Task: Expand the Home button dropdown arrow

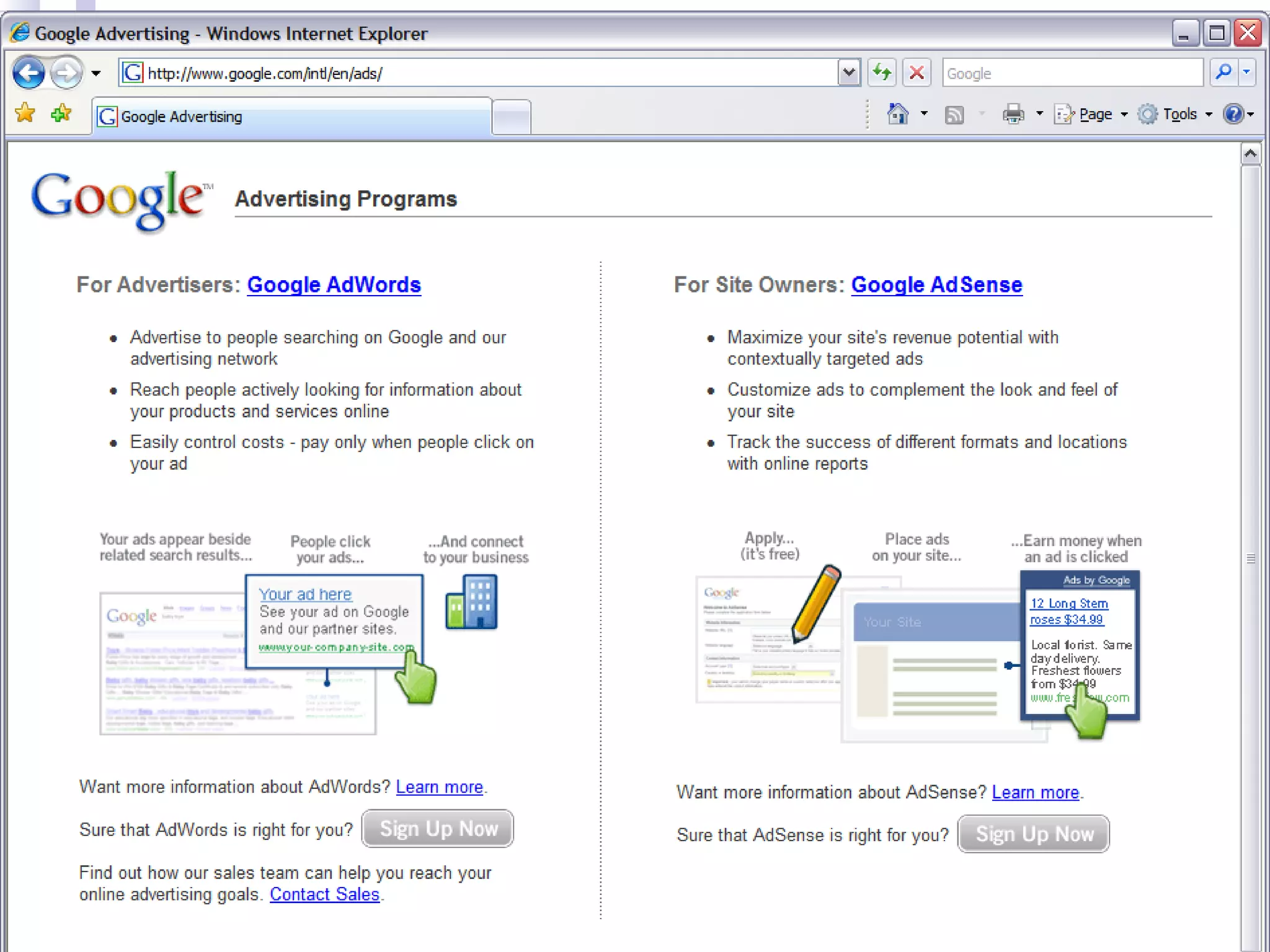Action: click(924, 114)
